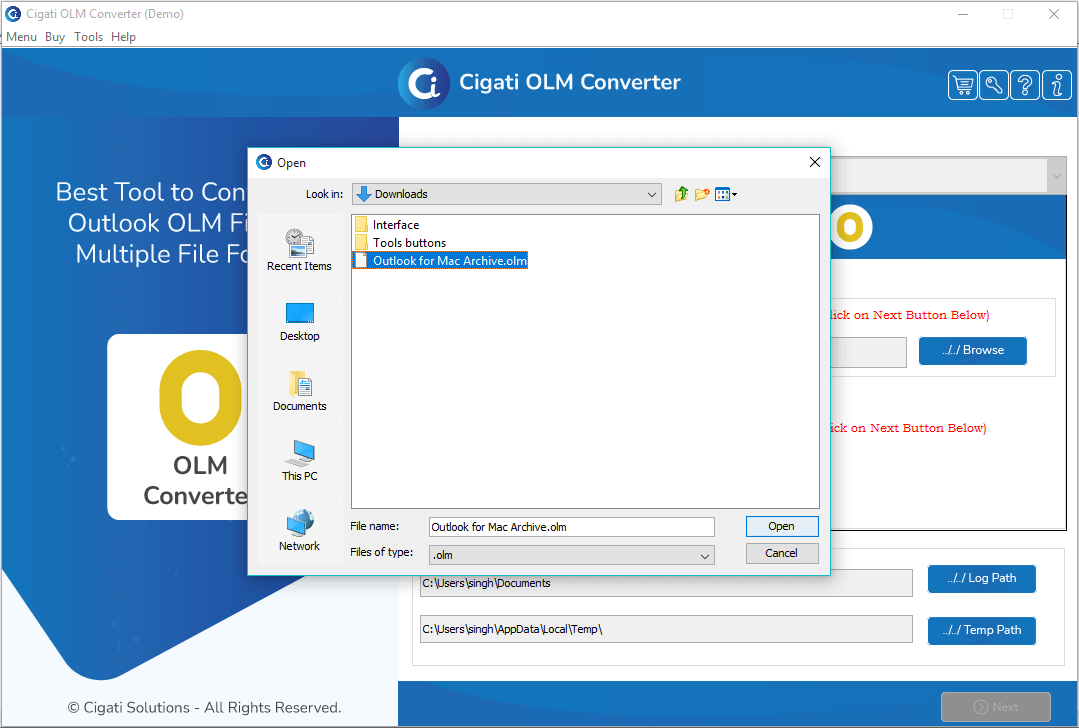Screen dimensions: 1079x728
Task: Expand the dropdown behind the Open dialog
Action: (1056, 176)
